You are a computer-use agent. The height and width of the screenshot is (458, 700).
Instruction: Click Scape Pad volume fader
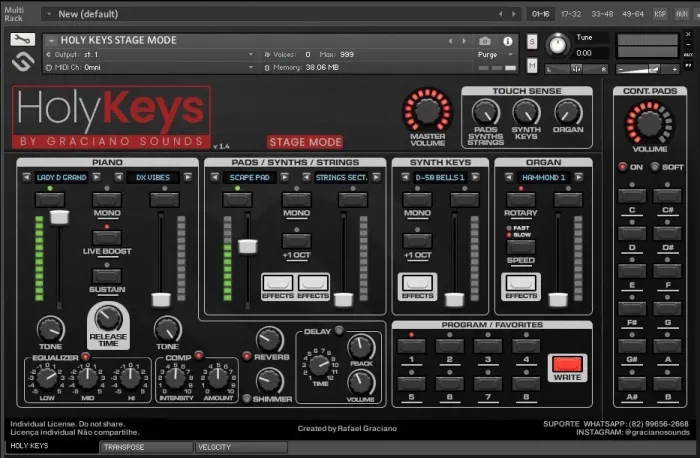pos(247,246)
